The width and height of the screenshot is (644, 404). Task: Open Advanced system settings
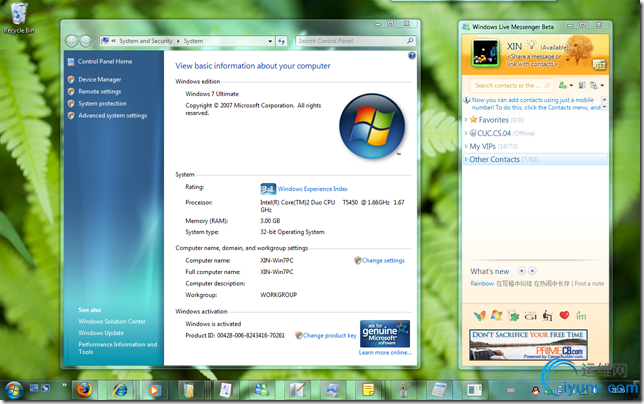(x=113, y=116)
